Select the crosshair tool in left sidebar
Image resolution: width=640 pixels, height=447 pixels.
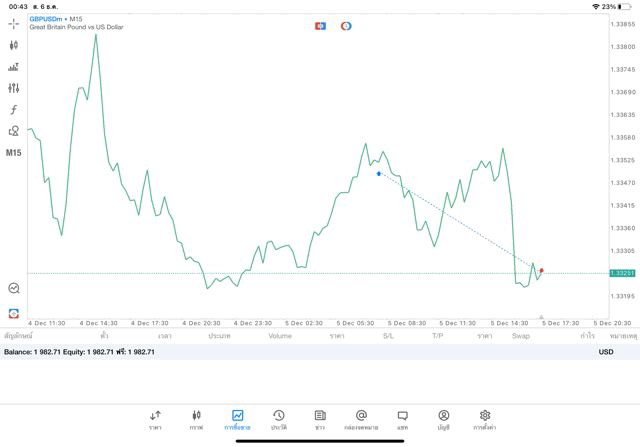click(x=14, y=23)
